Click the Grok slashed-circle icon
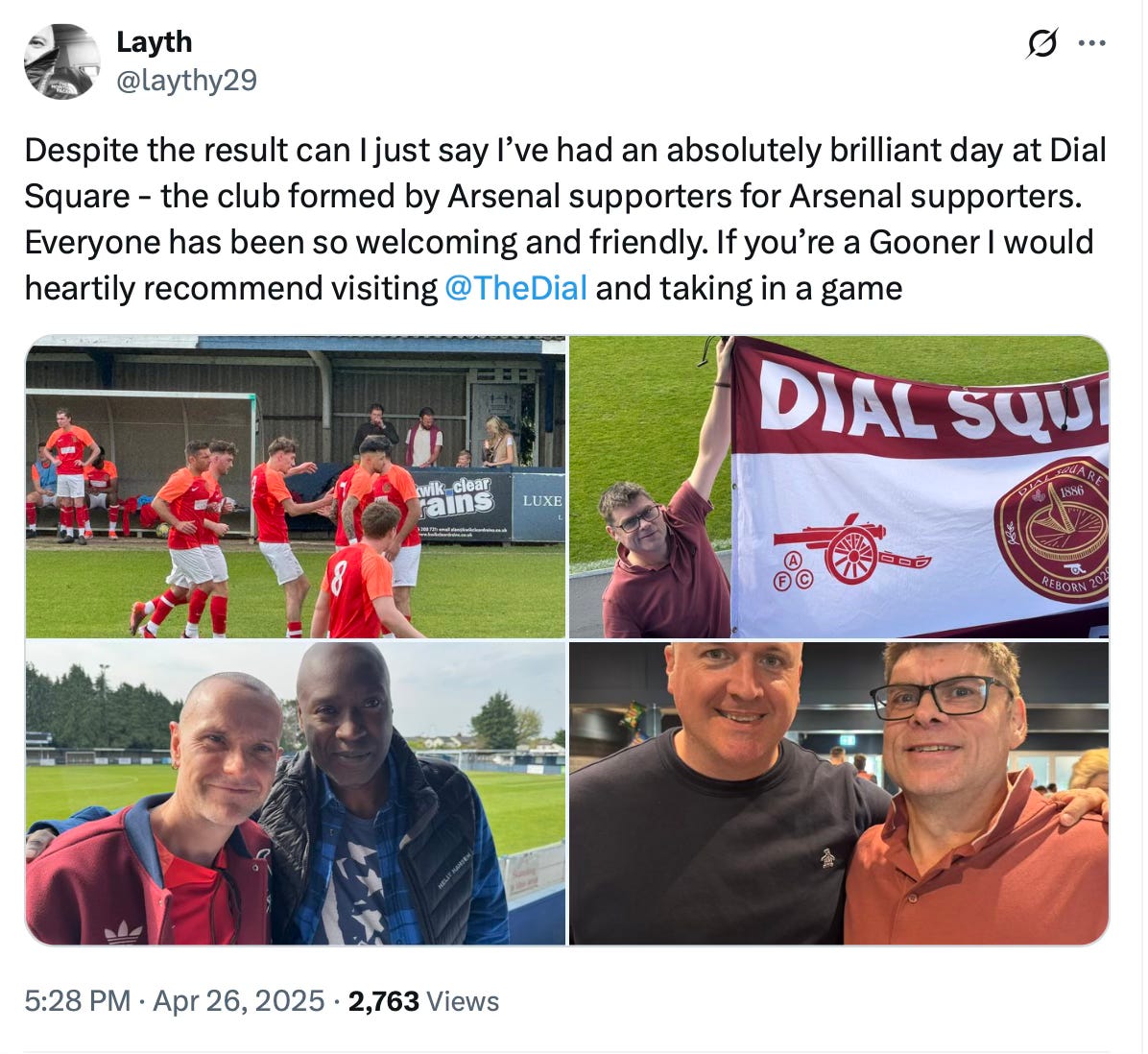The width and height of the screenshot is (1148, 1054). pyautogui.click(x=1041, y=43)
